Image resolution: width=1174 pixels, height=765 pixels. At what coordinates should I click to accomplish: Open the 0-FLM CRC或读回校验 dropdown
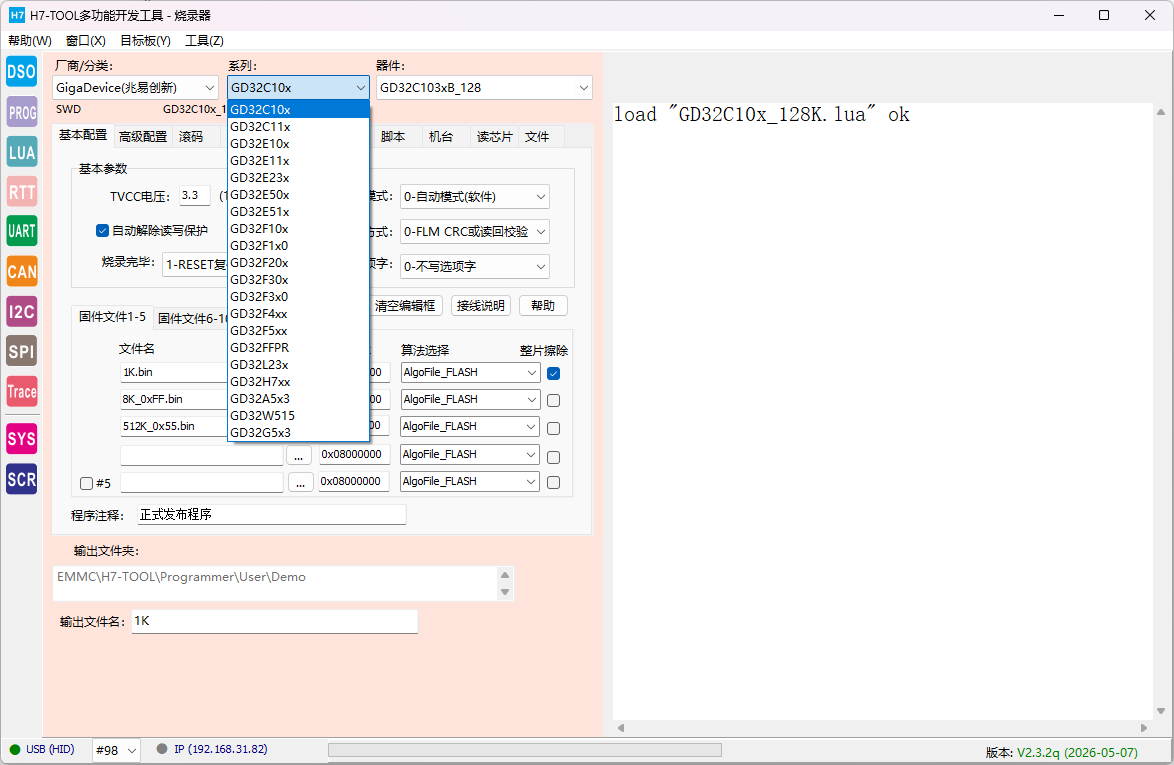point(475,231)
